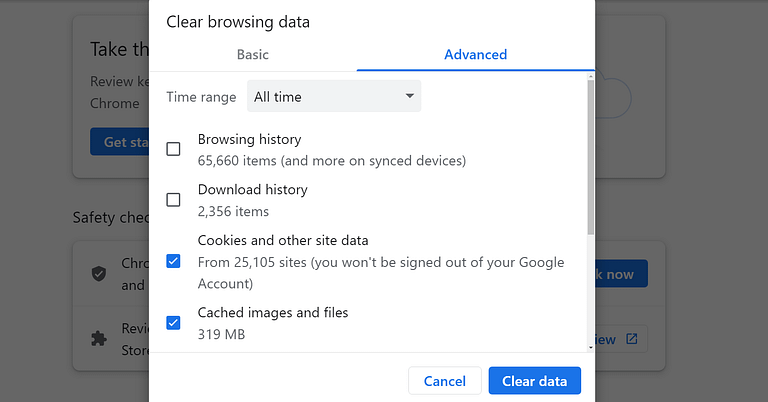Switch to the Basic tab
The height and width of the screenshot is (402, 768).
252,55
